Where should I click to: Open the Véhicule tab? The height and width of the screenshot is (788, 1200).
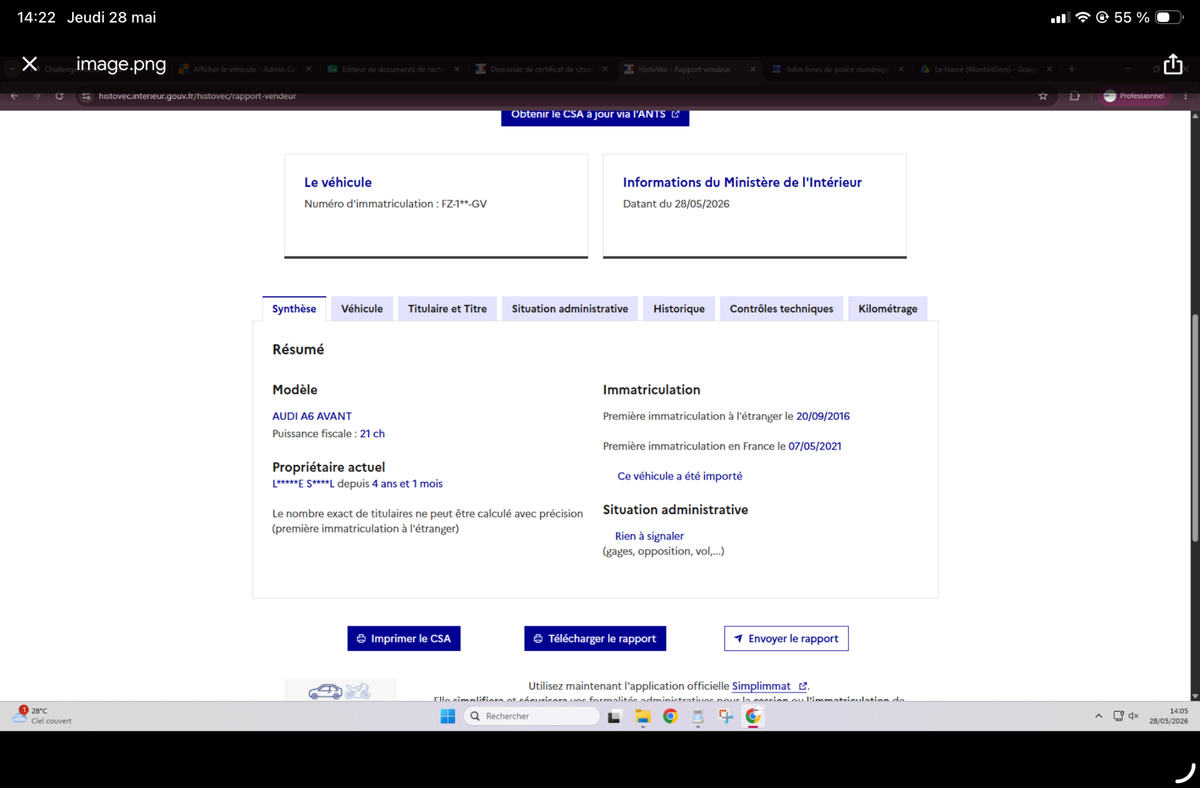[x=362, y=308]
